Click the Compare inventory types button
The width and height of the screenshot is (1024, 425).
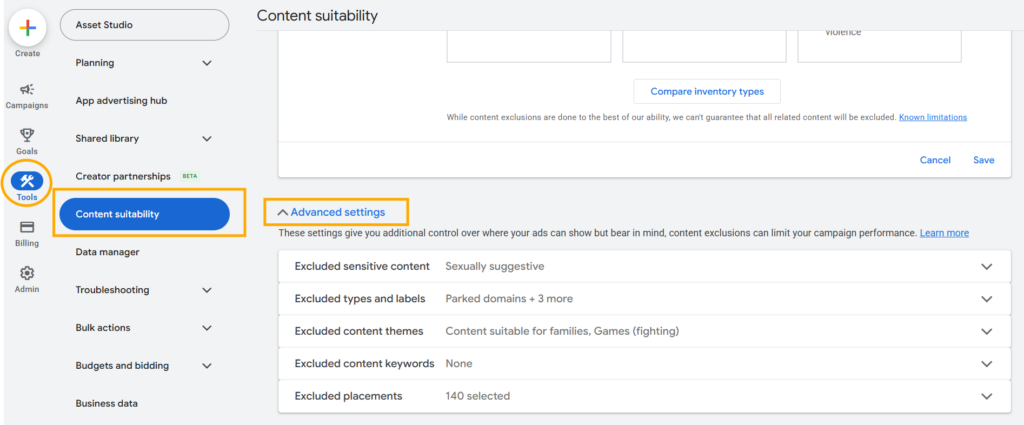(x=707, y=92)
